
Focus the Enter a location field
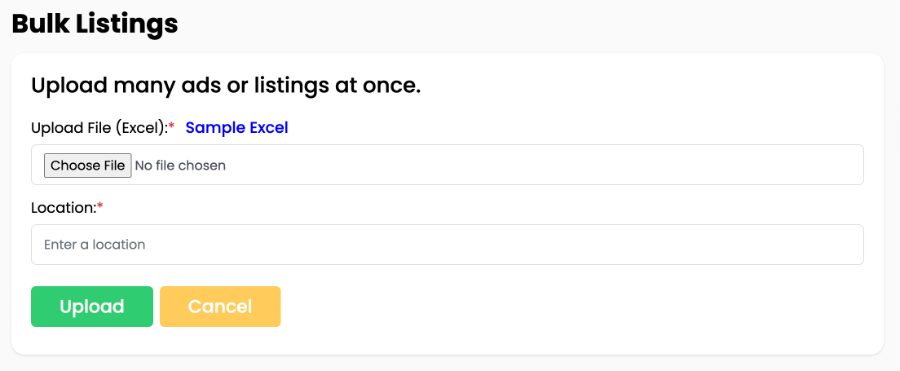[x=447, y=245]
